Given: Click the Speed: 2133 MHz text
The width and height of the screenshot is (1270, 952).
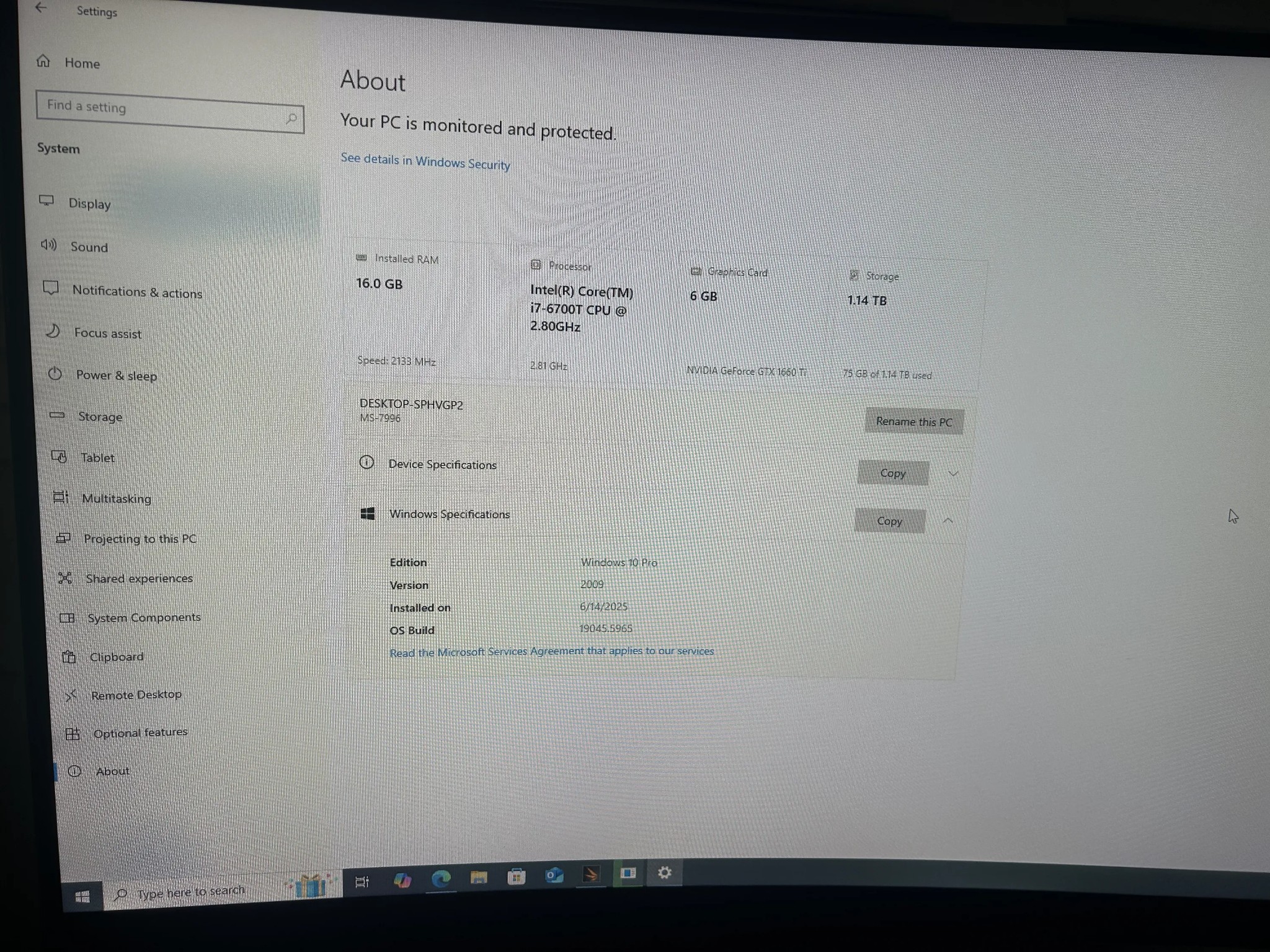Looking at the screenshot, I should tap(396, 361).
